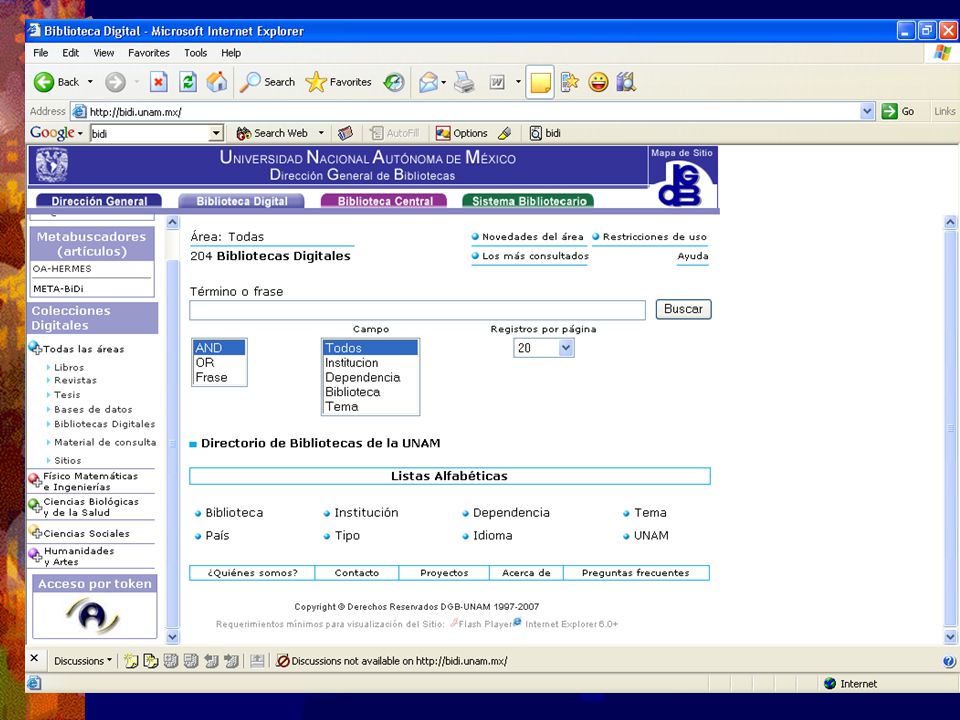Switch to the Sistema Bibliotecario tab

[528, 201]
